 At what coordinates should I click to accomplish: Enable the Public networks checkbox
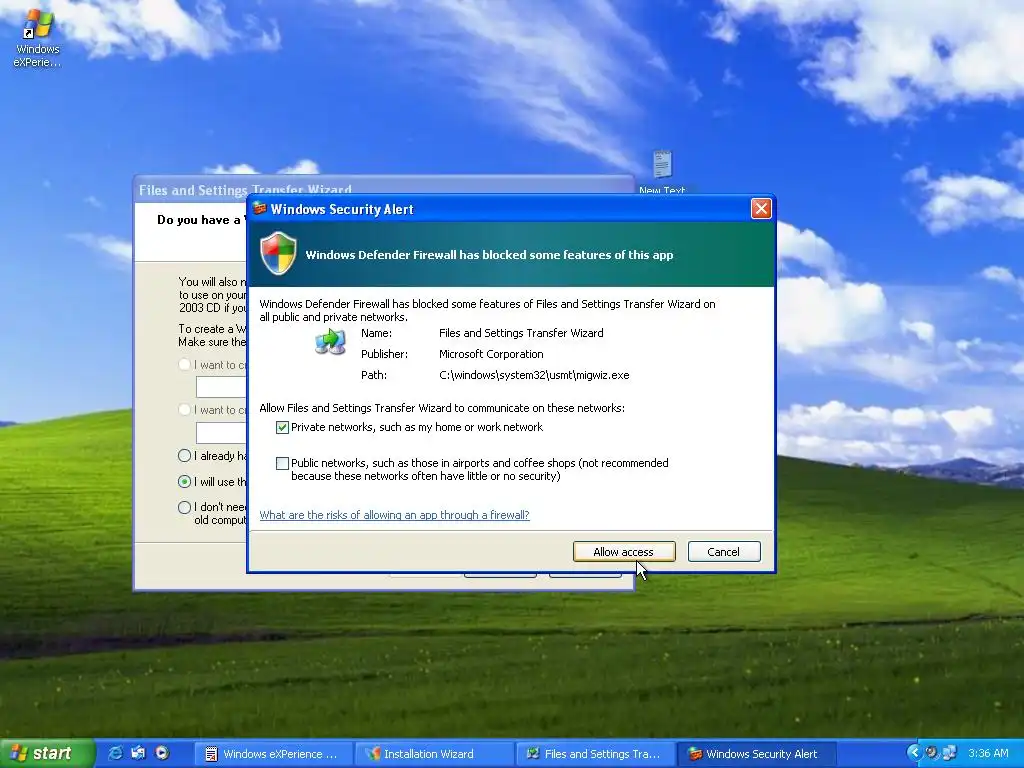(282, 463)
